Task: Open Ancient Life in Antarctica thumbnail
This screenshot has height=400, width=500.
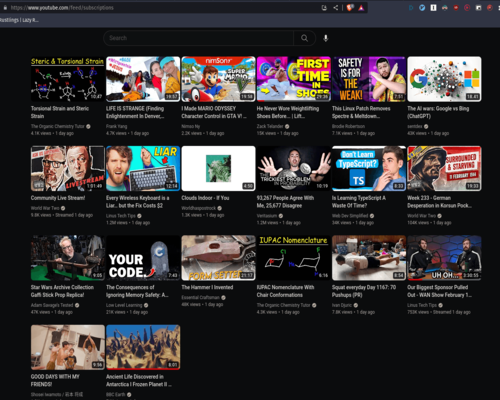Action: tap(143, 347)
